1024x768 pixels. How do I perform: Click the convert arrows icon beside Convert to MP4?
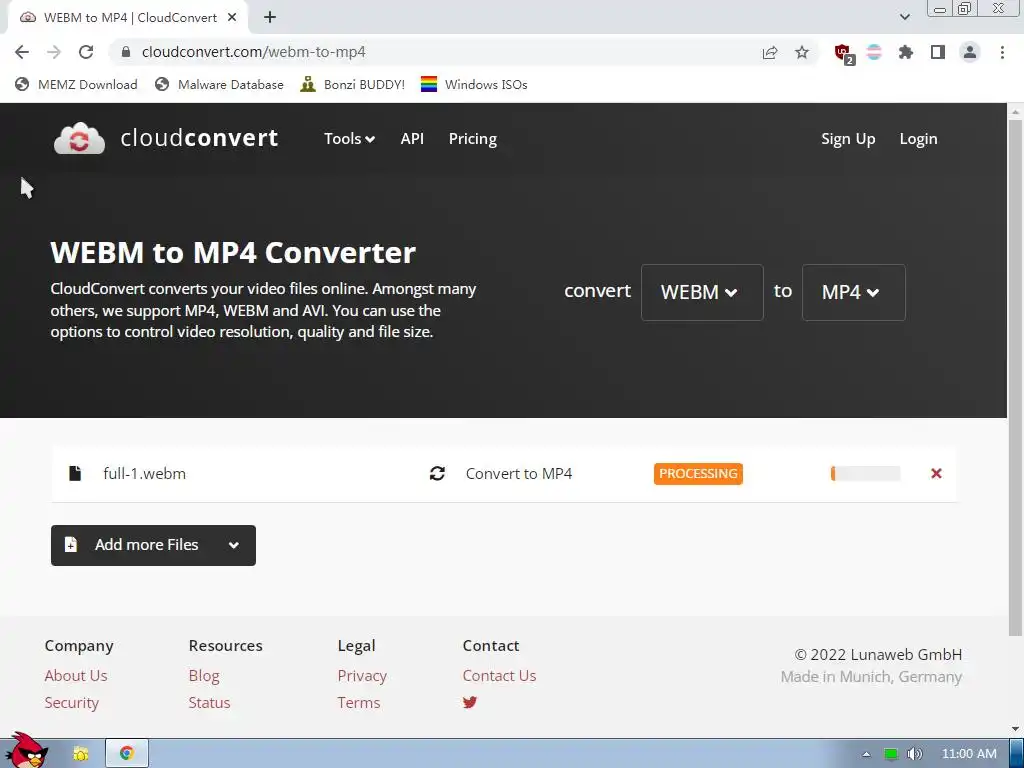437,473
